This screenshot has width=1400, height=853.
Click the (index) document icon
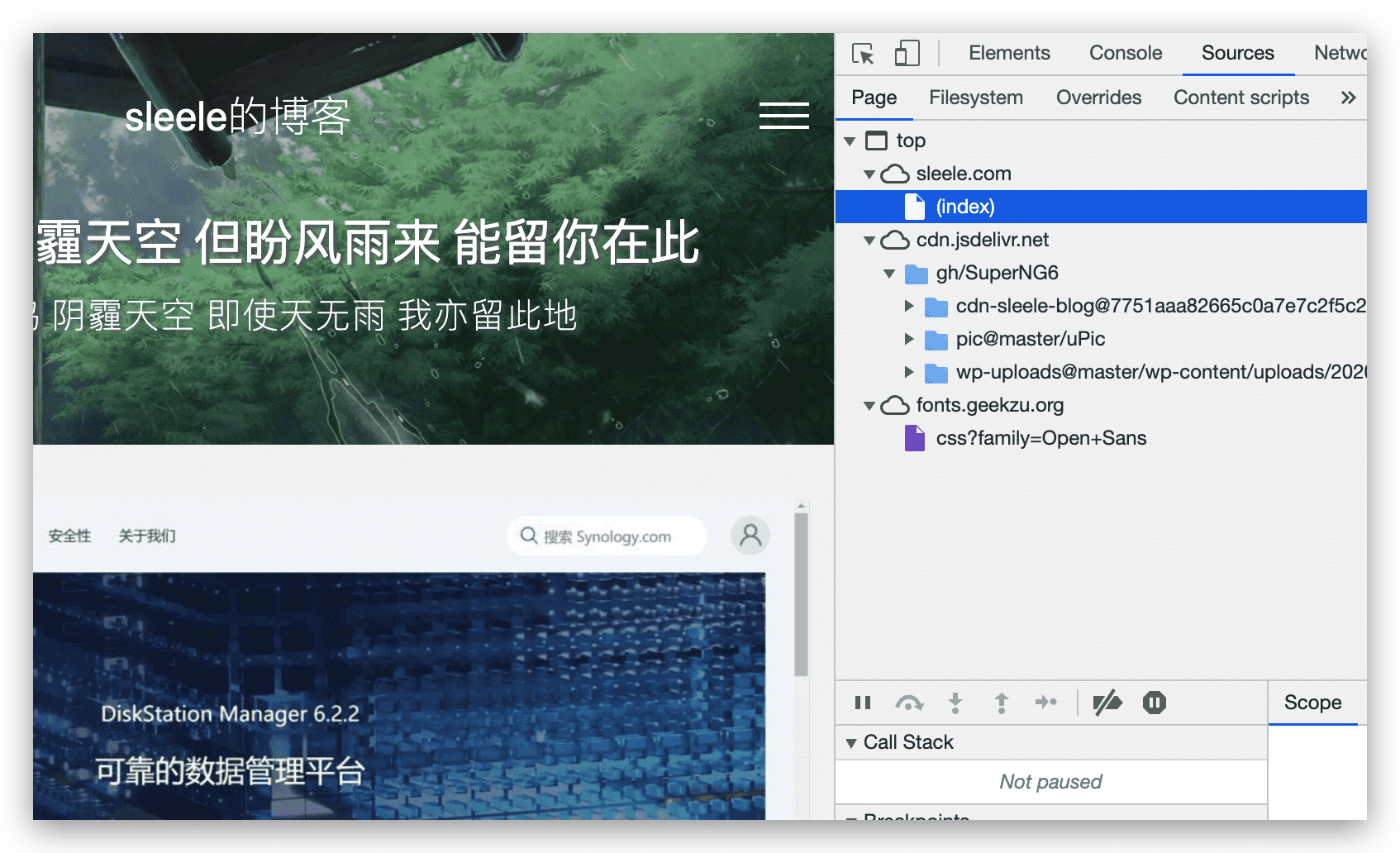915,207
